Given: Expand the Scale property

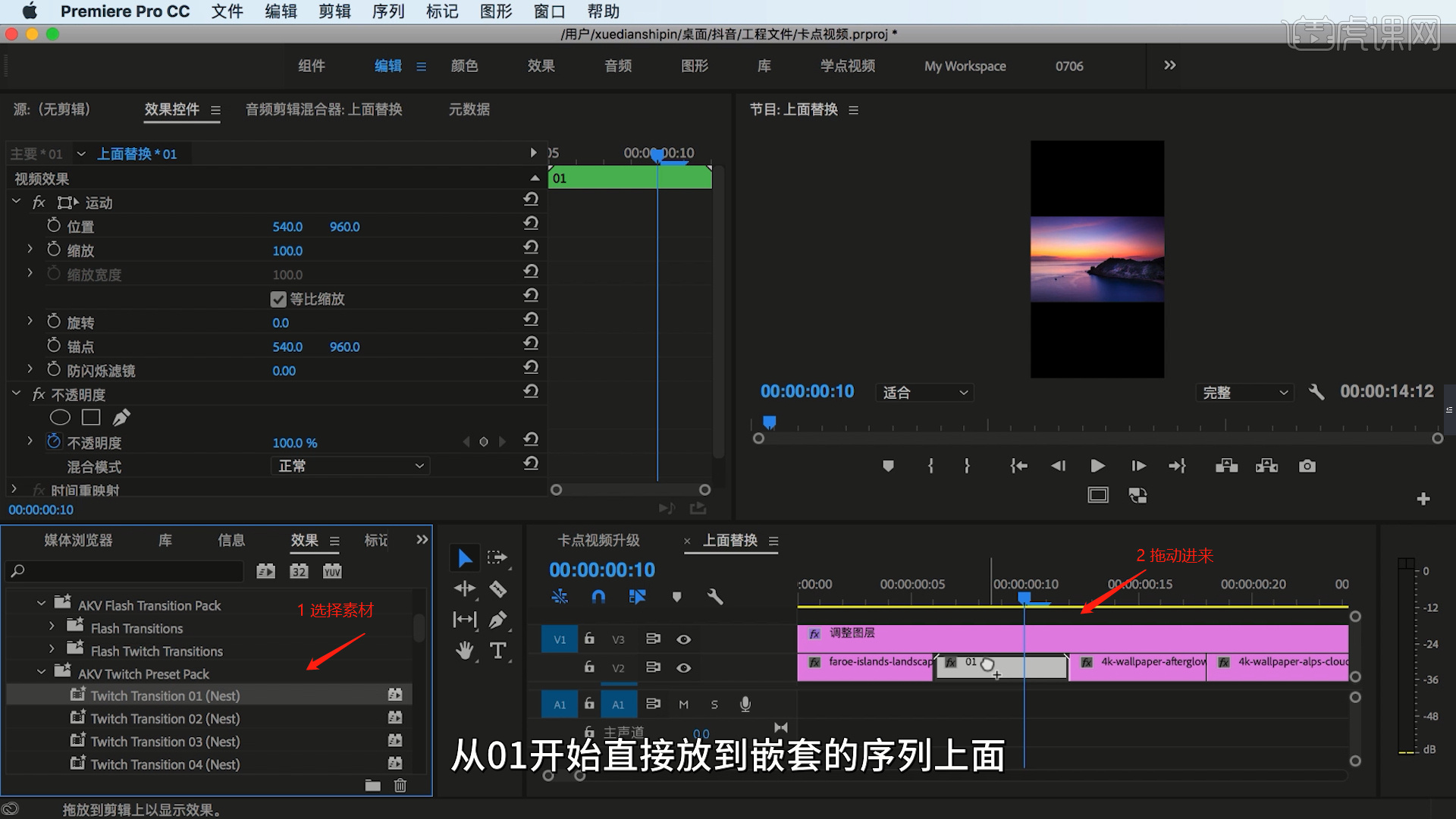Looking at the screenshot, I should point(30,249).
